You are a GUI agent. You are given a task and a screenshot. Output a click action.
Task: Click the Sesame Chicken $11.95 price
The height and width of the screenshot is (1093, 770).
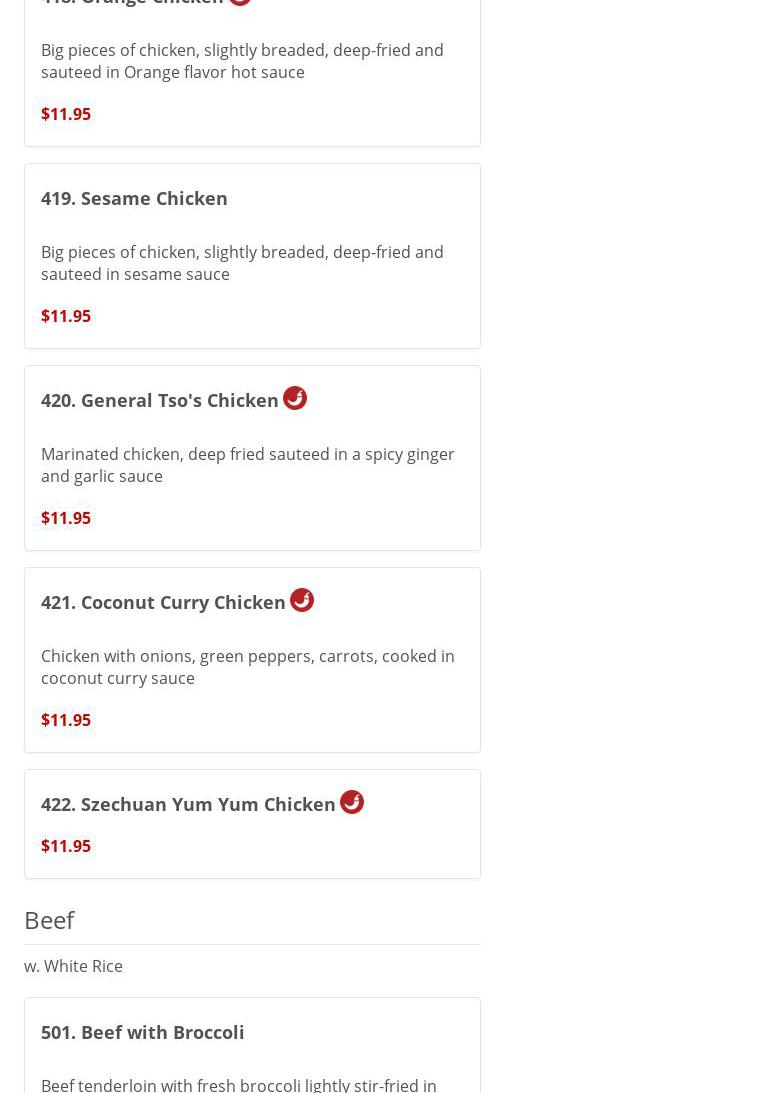click(66, 316)
